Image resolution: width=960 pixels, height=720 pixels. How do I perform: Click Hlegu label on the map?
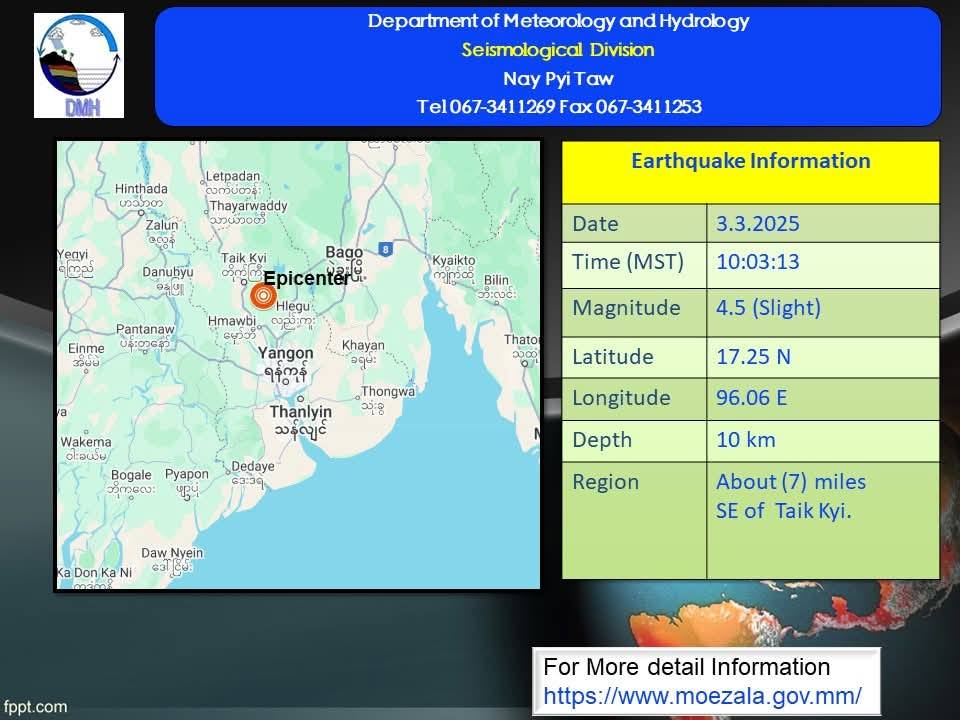[x=293, y=306]
